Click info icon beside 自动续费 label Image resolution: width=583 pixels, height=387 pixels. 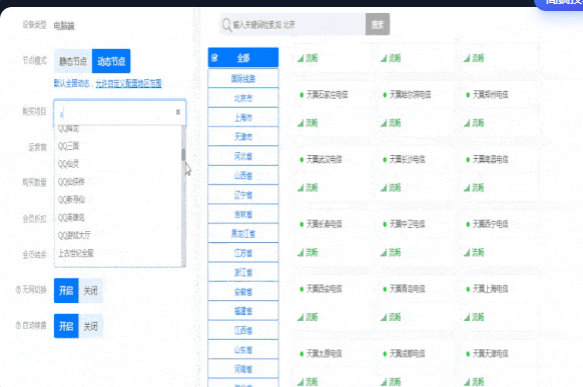pyautogui.click(x=18, y=326)
